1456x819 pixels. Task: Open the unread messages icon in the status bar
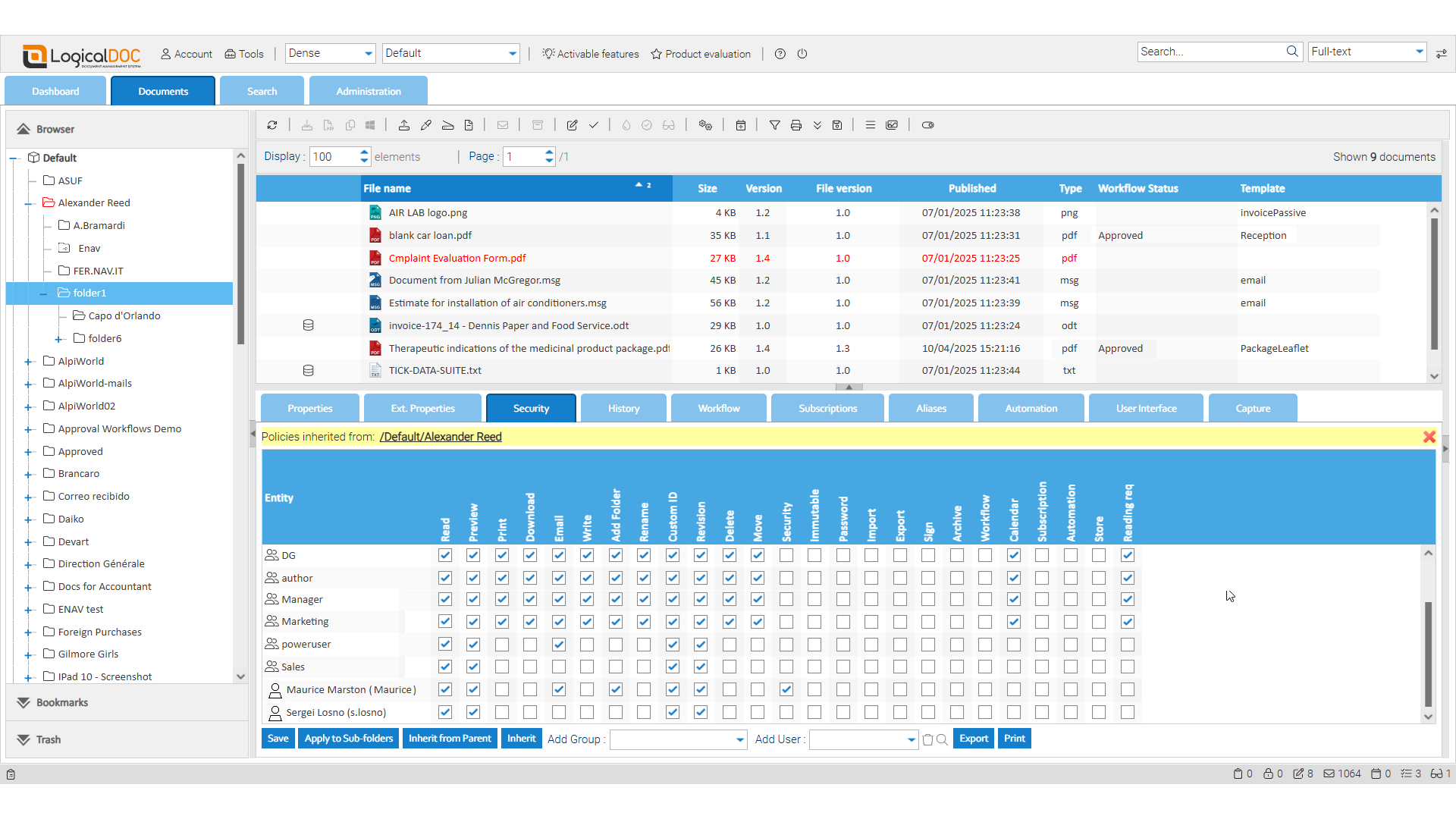pos(1329,774)
